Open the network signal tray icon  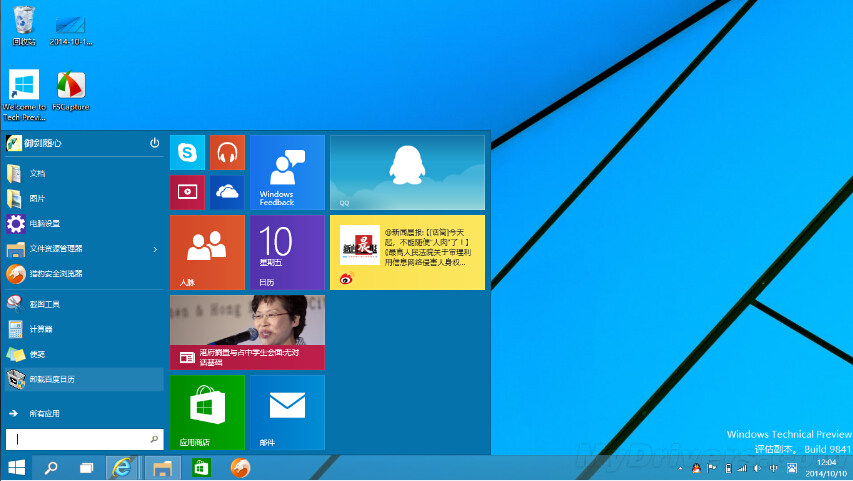742,468
